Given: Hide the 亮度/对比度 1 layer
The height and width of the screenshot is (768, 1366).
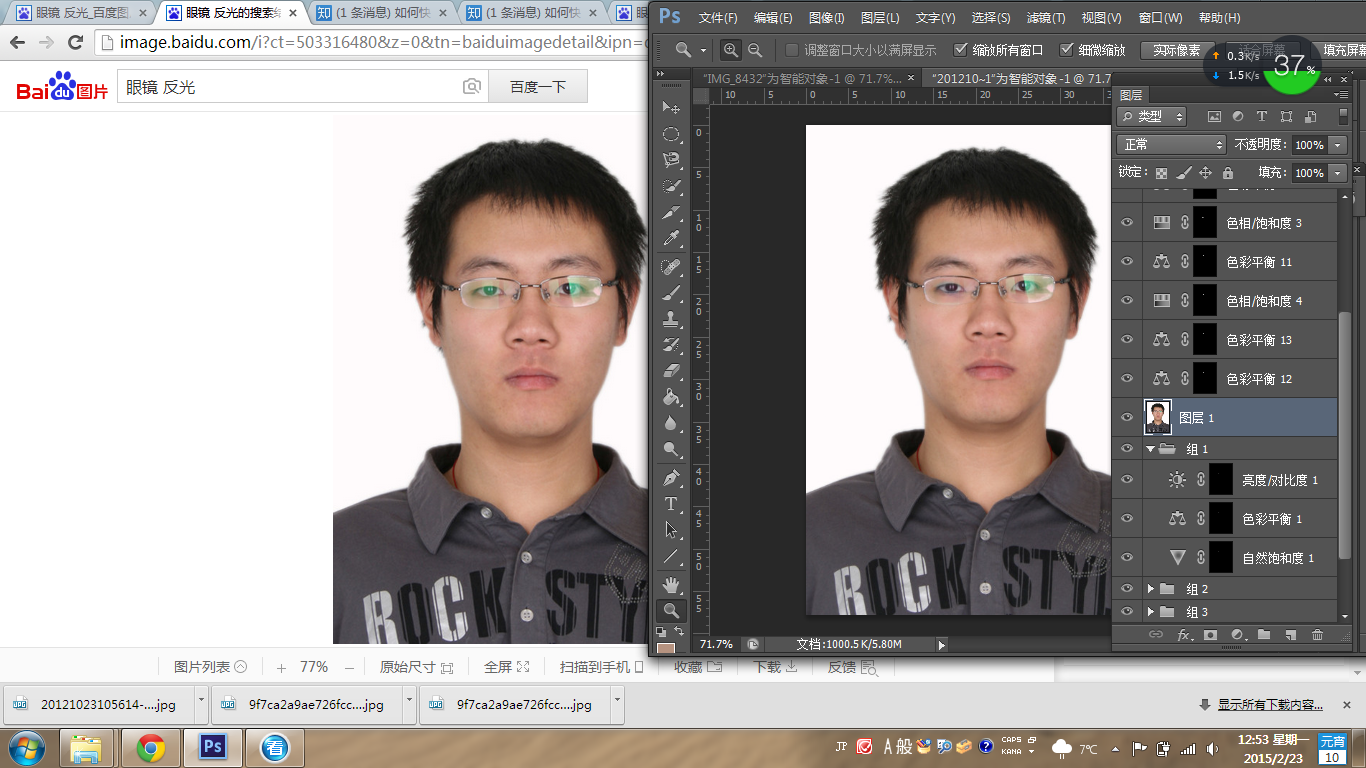Looking at the screenshot, I should [1127, 480].
